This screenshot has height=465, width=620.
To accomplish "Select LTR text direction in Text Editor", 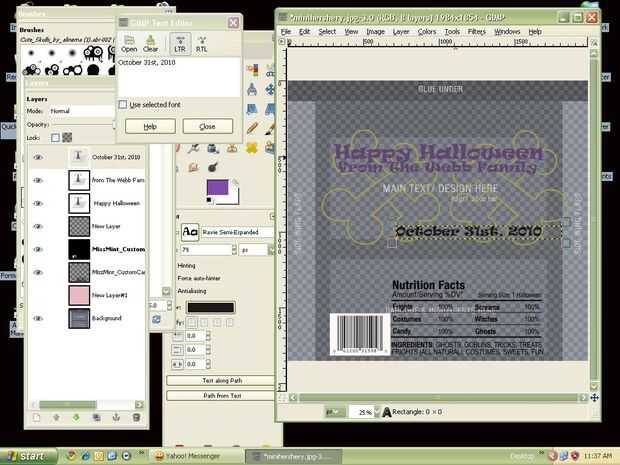I will click(180, 44).
